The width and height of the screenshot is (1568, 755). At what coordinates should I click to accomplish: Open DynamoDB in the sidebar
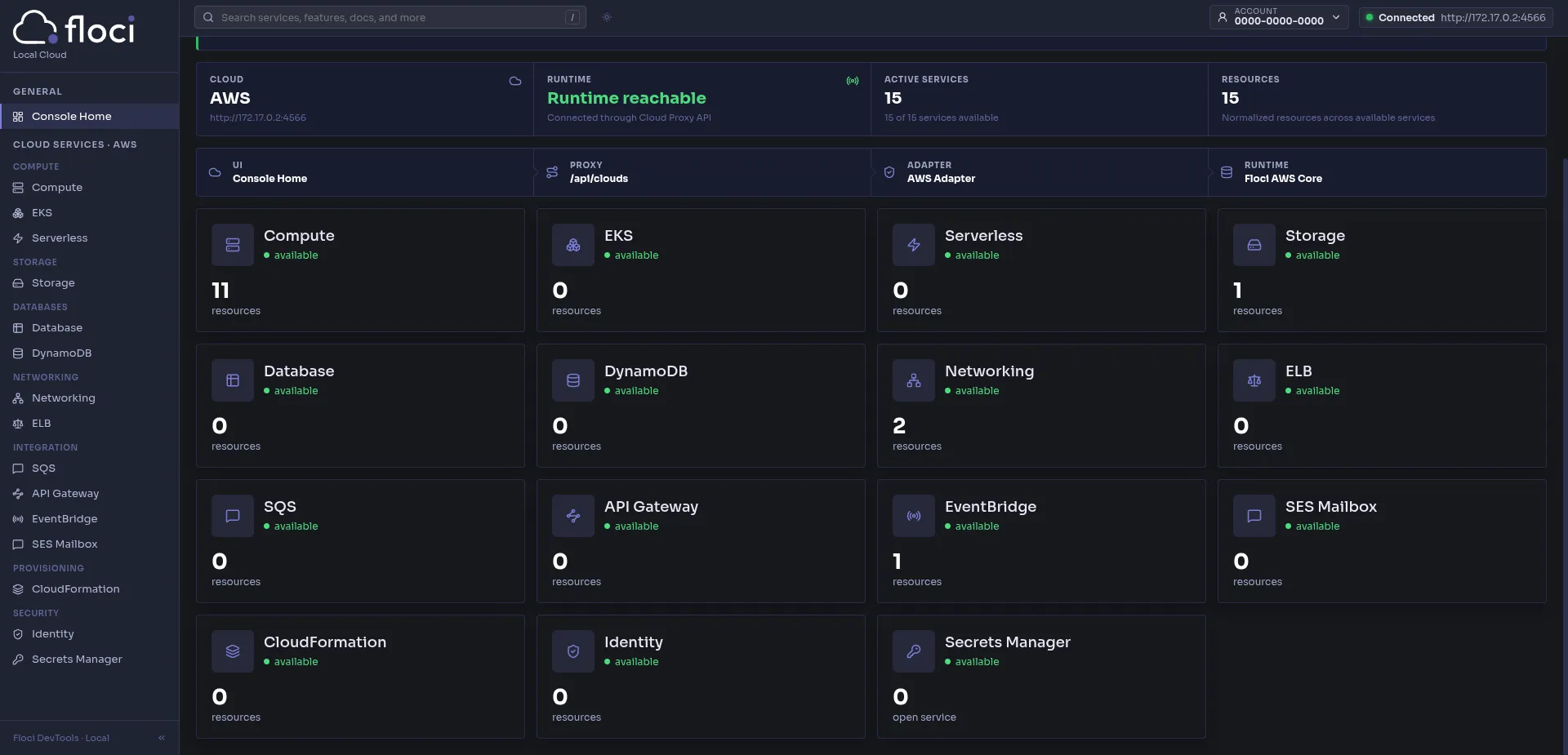(90, 353)
